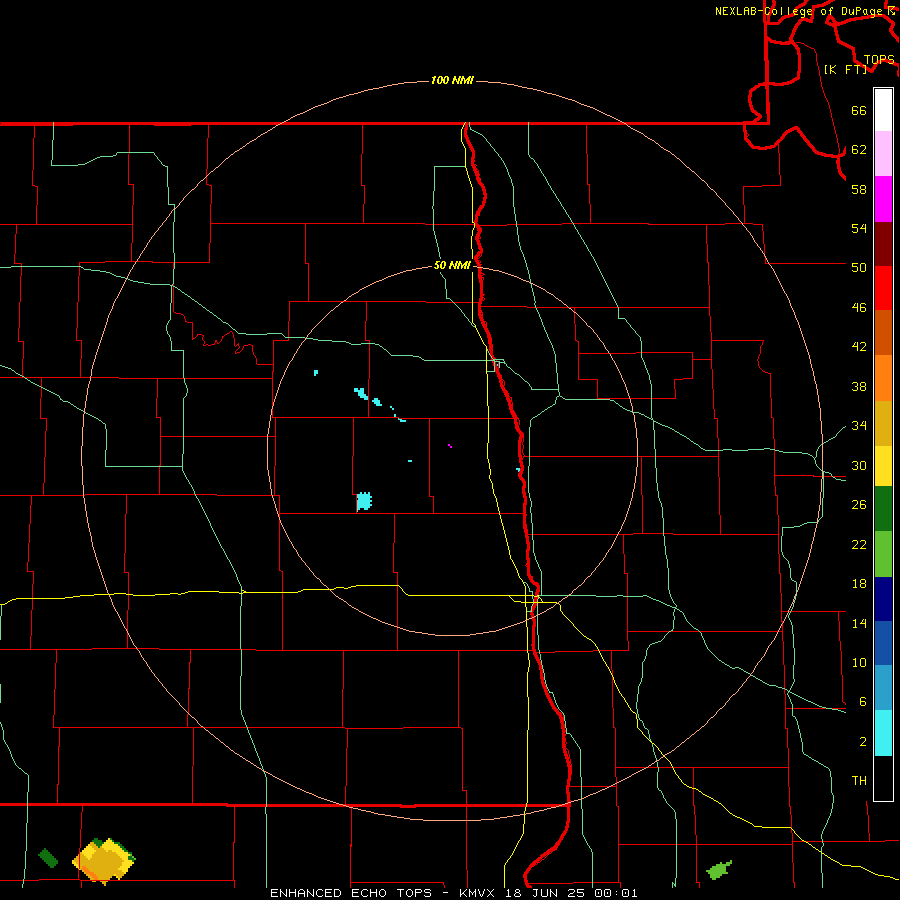This screenshot has width=900, height=900.
Task: Click the white color swatch in legend
Action: tap(883, 110)
